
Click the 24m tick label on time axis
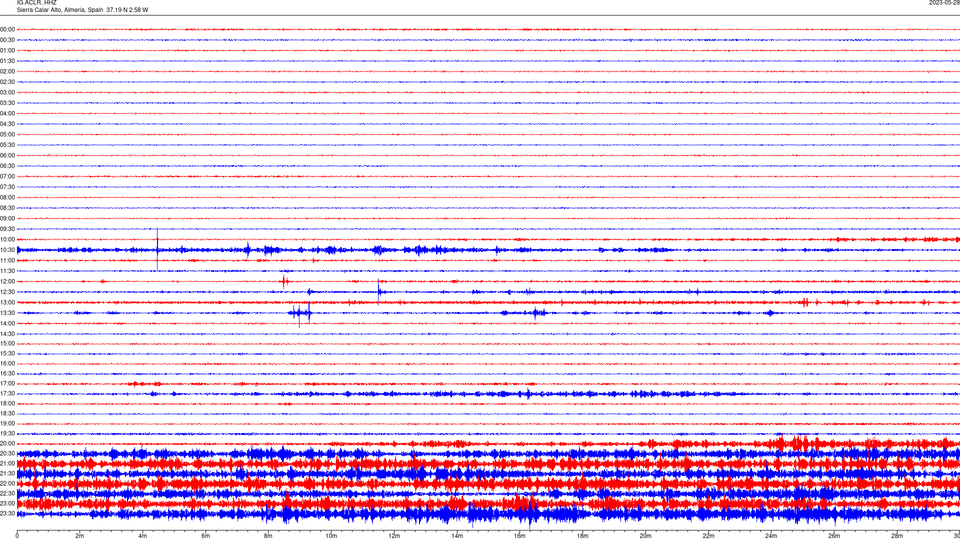771,536
